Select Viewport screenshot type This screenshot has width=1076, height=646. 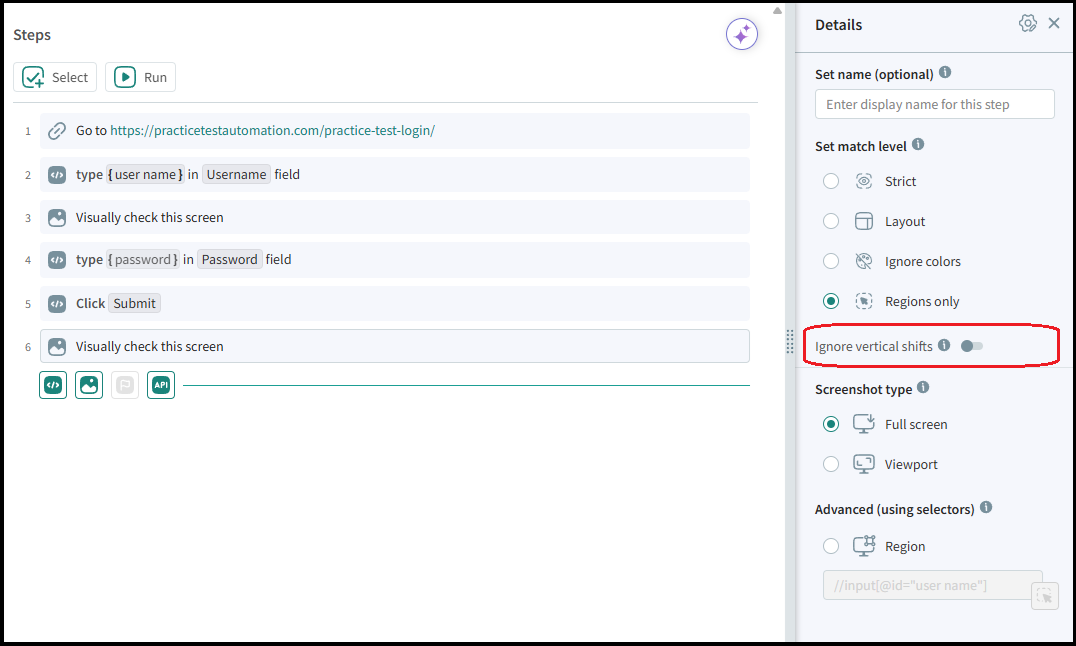click(831, 464)
